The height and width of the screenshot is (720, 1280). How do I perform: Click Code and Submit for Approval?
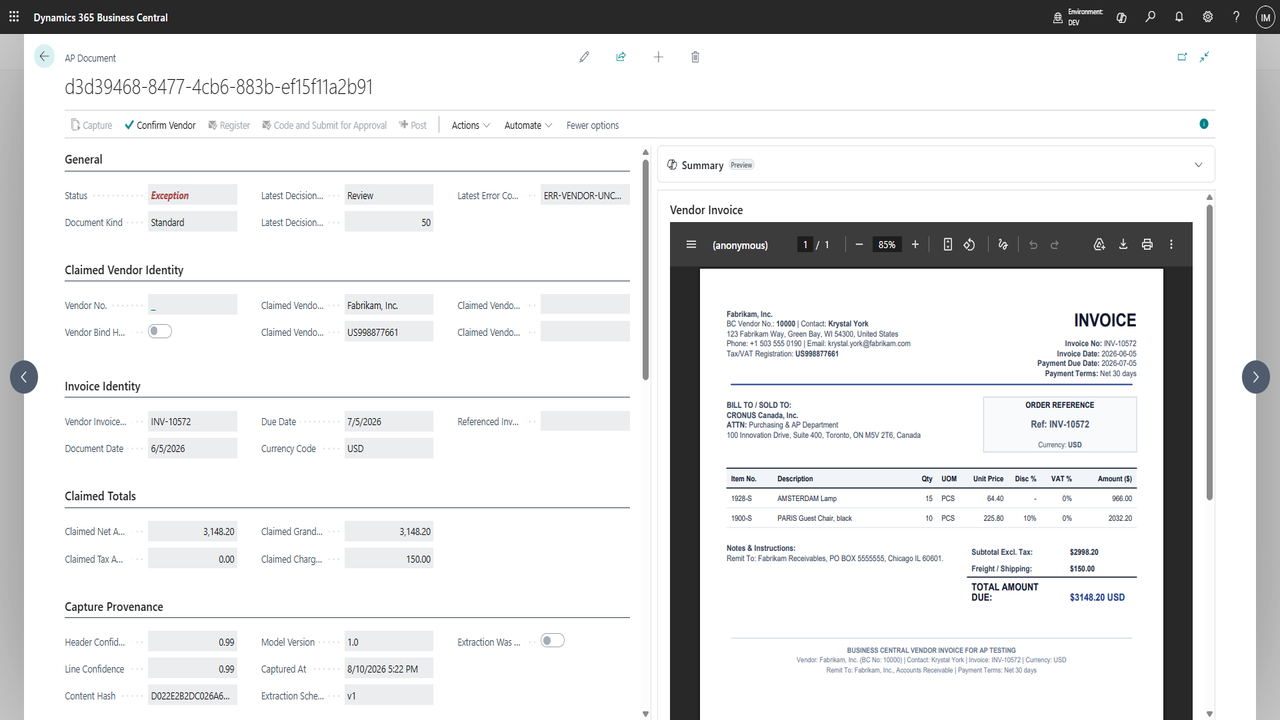tap(324, 125)
